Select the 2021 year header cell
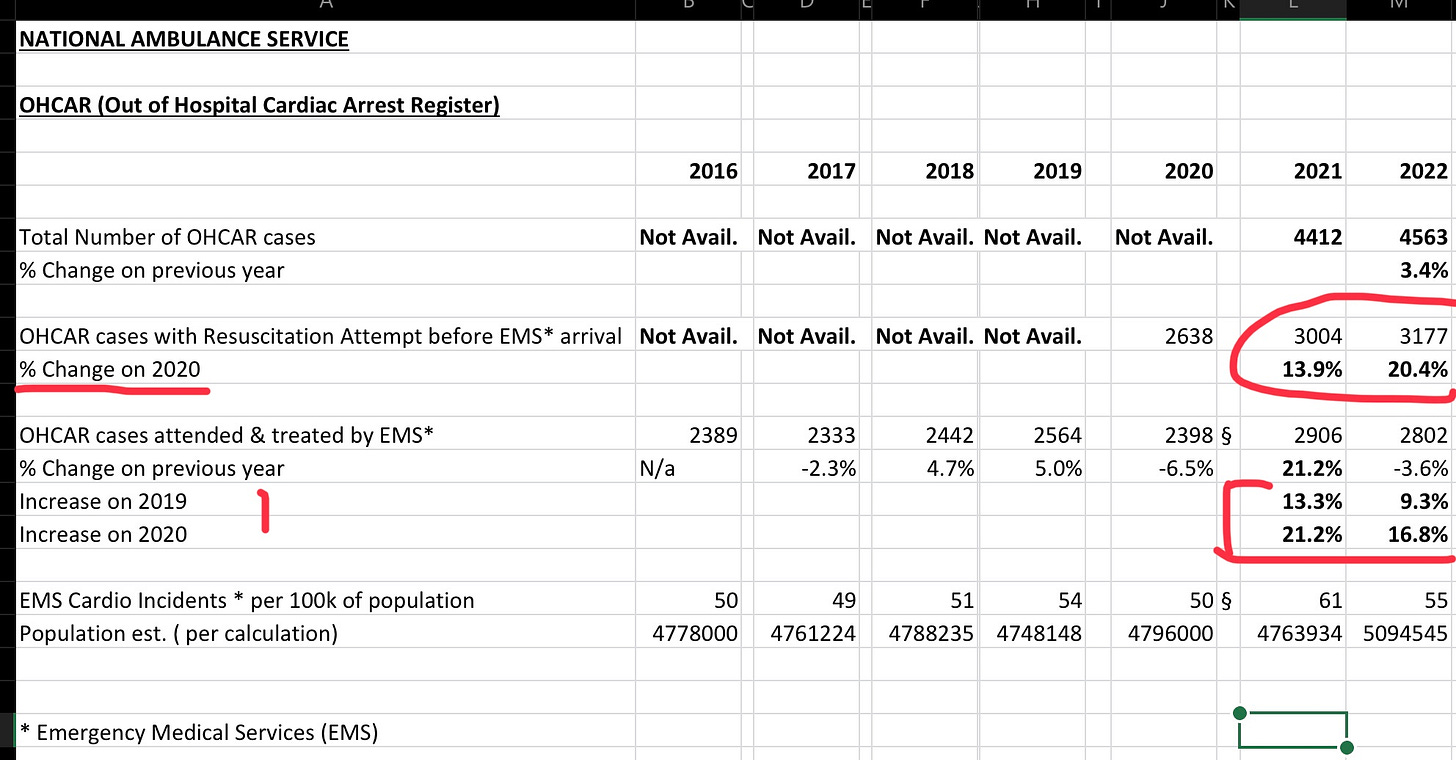This screenshot has height=760, width=1456. pyautogui.click(x=1318, y=171)
